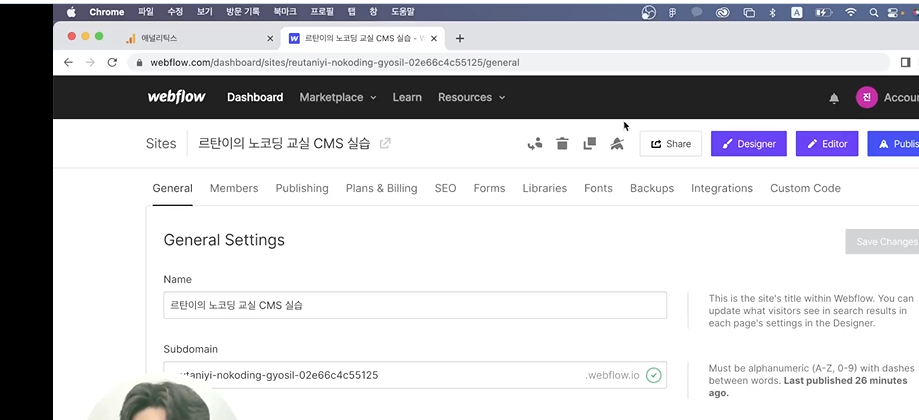Switch to the Custom Code tab
The image size is (919, 420).
coord(805,188)
